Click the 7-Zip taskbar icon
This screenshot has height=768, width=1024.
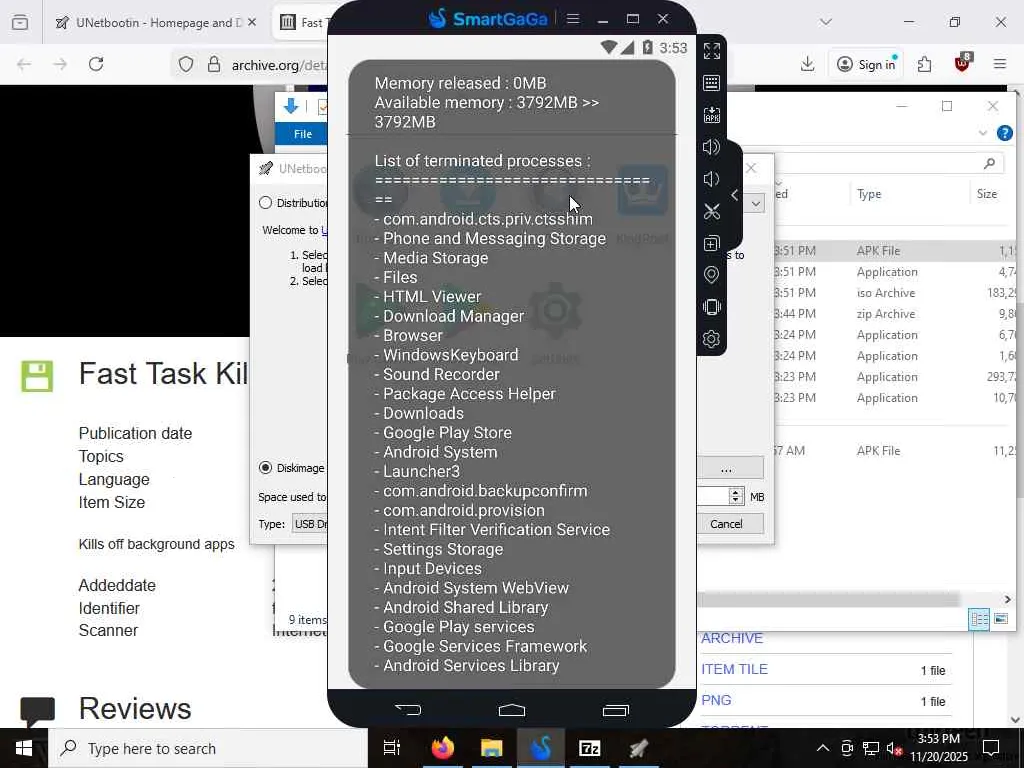coord(589,748)
